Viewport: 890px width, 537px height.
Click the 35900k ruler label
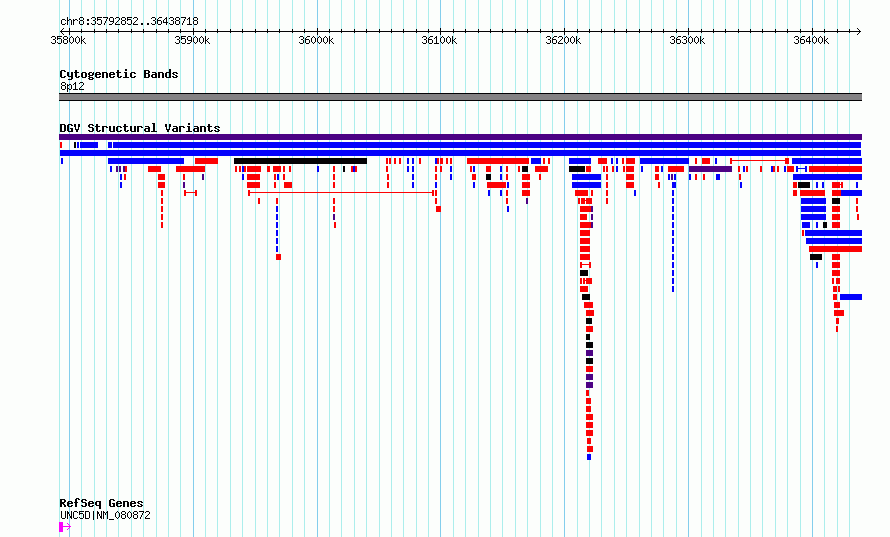pyautogui.click(x=192, y=40)
